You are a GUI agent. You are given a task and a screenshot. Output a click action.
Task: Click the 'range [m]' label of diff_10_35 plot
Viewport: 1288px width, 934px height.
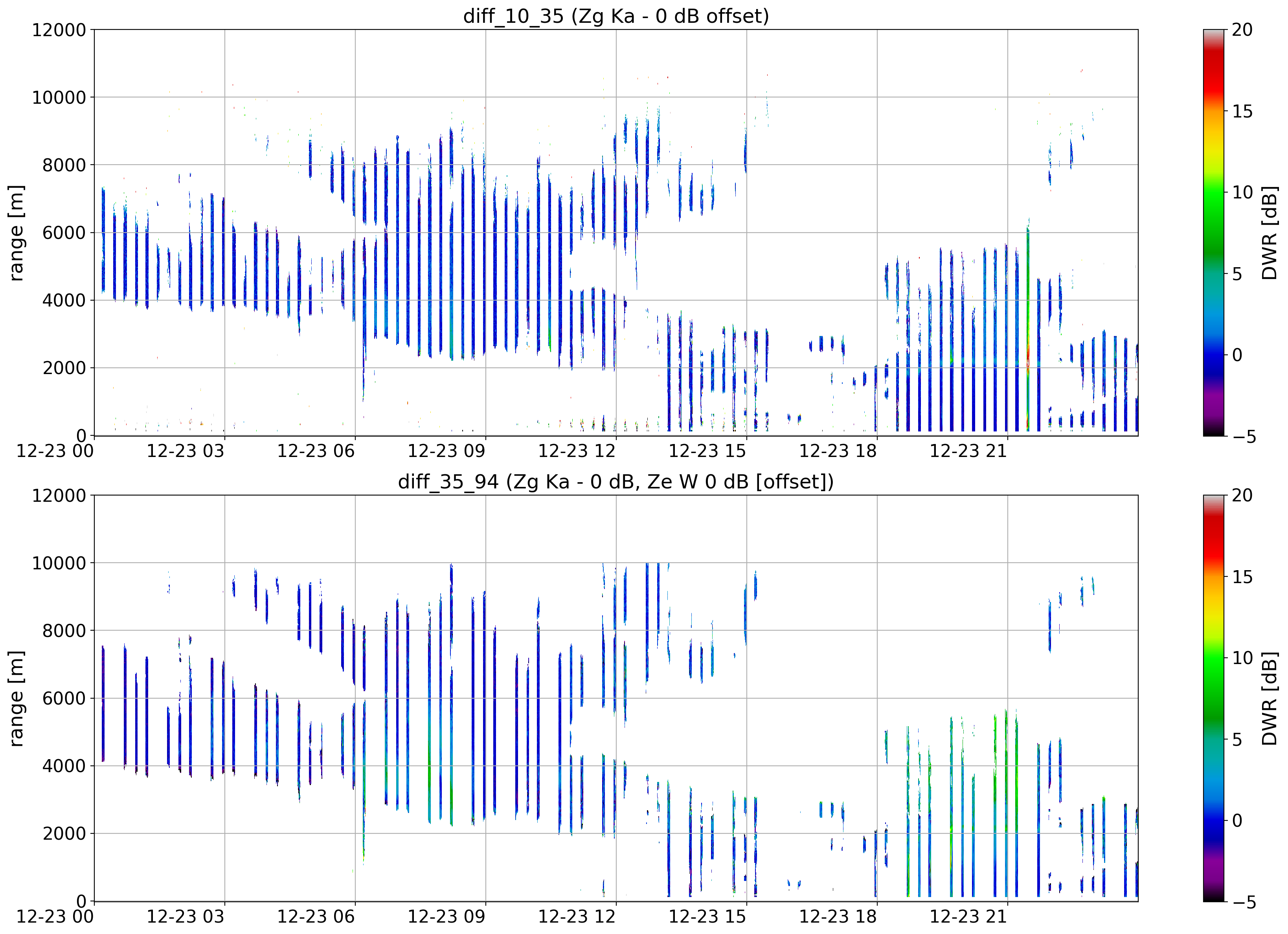point(17,233)
